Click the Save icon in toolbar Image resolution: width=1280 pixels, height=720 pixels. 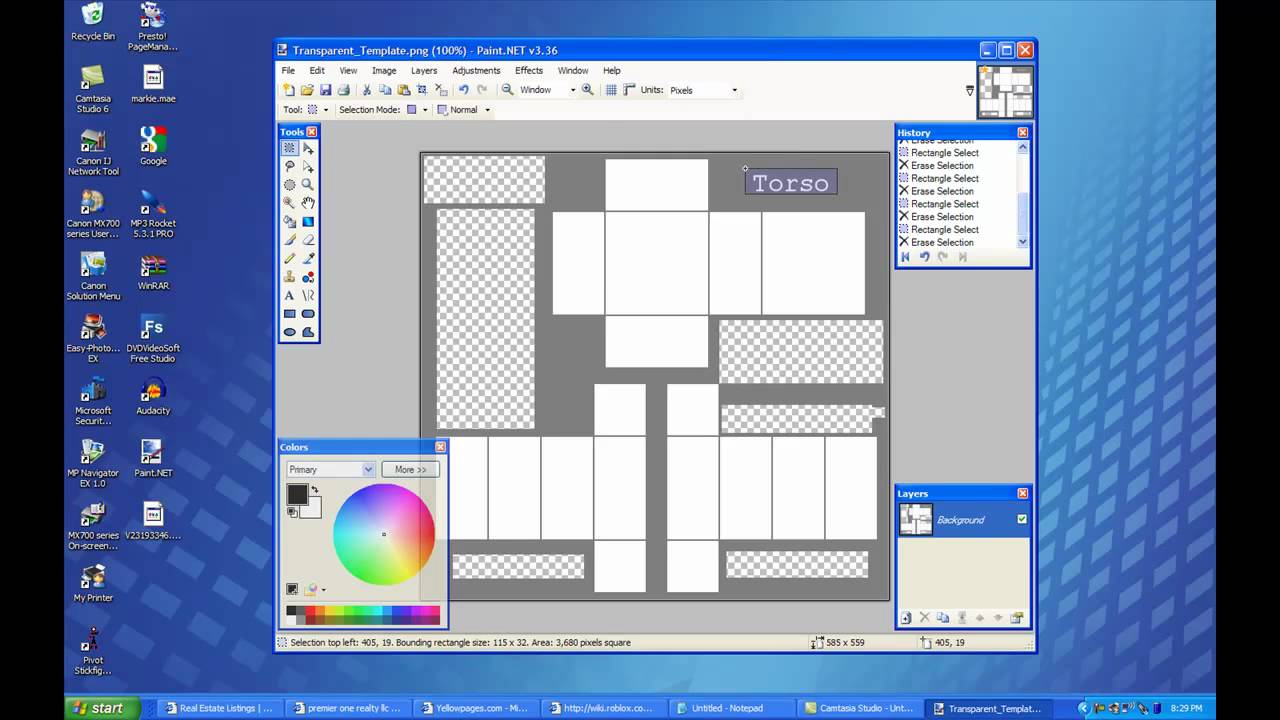[x=325, y=90]
